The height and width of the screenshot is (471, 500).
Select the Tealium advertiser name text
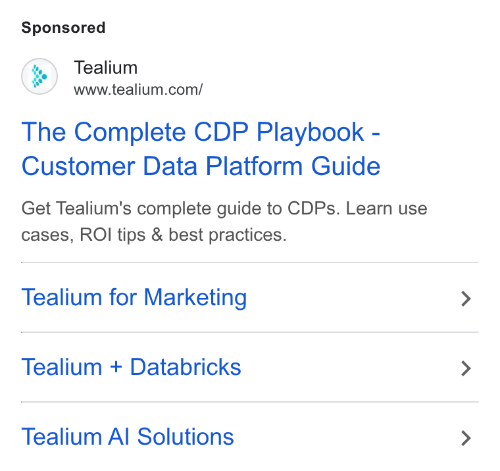tap(106, 68)
